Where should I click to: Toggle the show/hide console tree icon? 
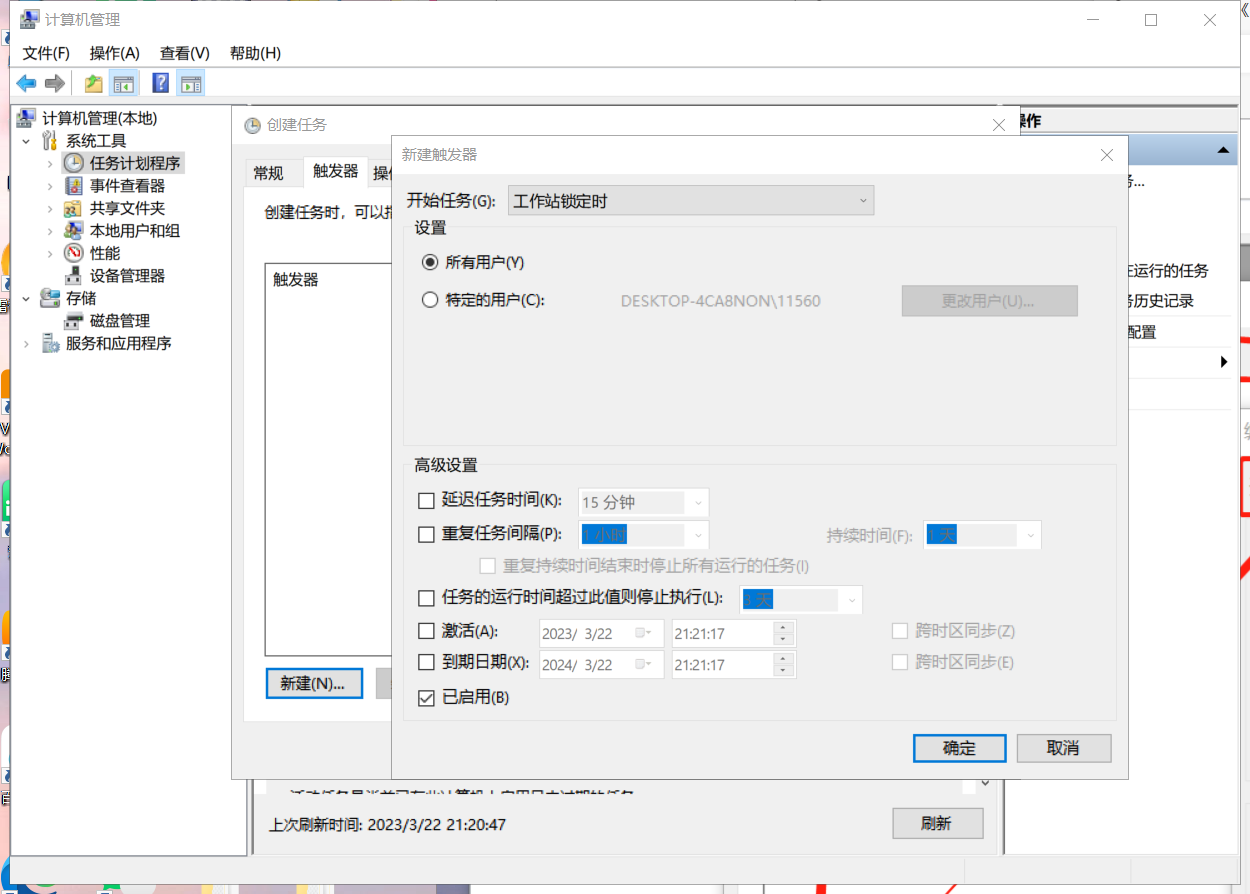click(124, 84)
